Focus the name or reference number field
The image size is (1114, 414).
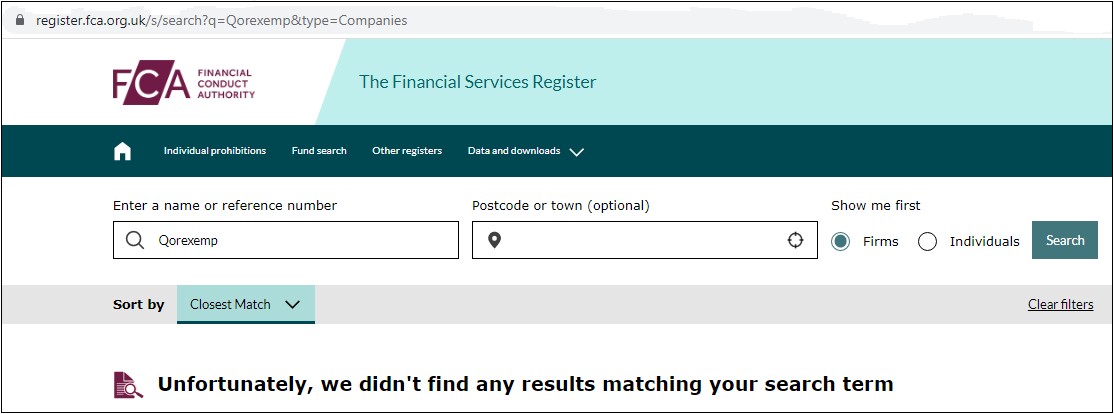pyautogui.click(x=286, y=240)
